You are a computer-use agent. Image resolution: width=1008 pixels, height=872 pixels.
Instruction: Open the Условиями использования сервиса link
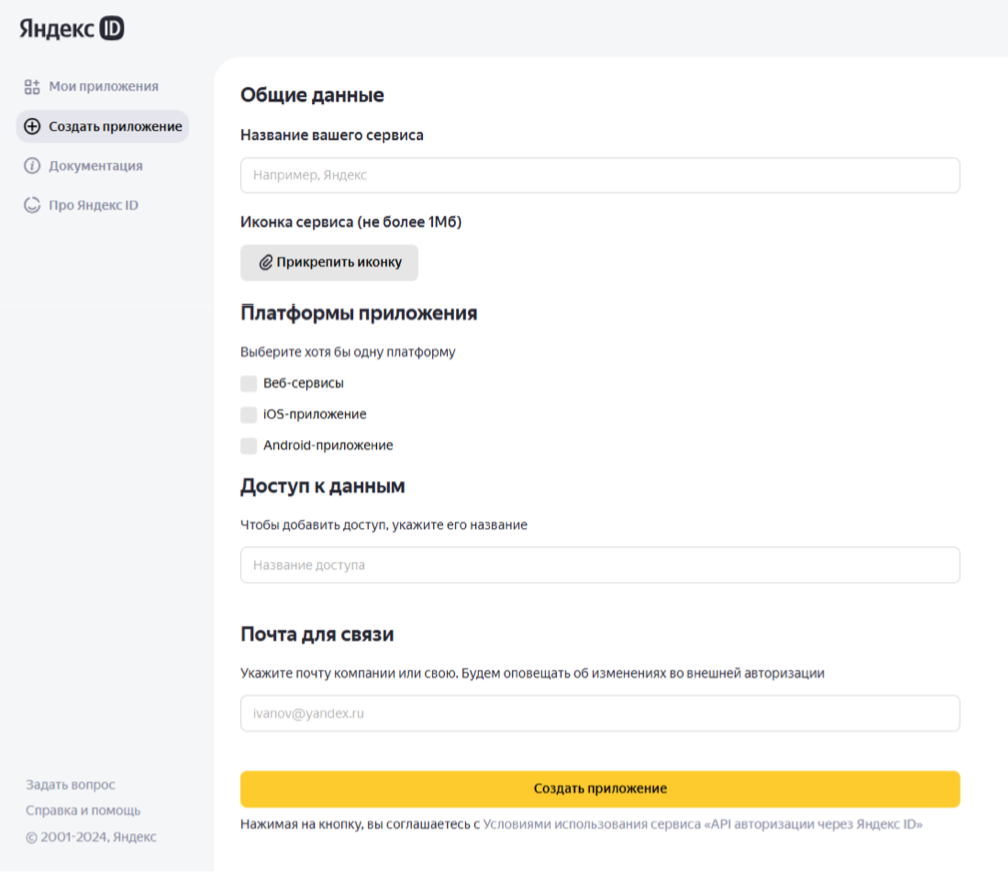(x=703, y=824)
